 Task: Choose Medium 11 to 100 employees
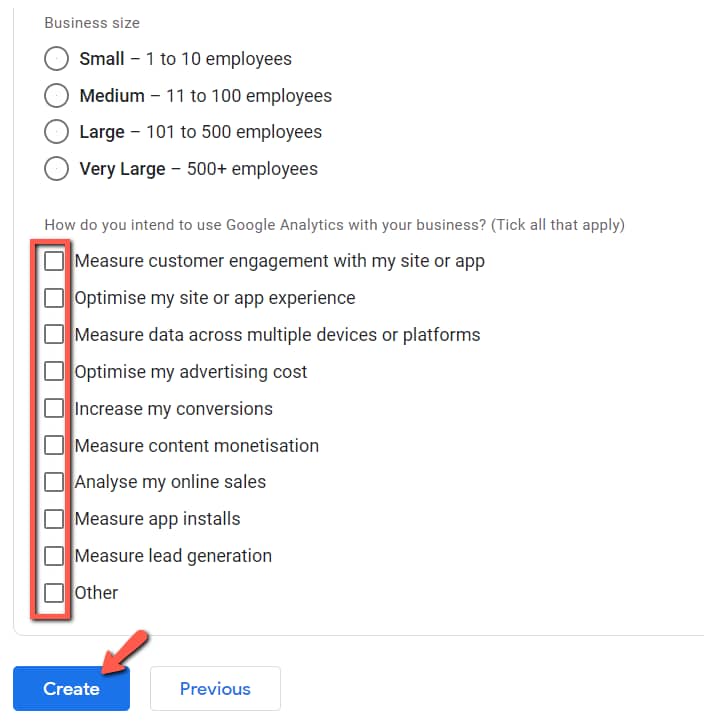(57, 96)
